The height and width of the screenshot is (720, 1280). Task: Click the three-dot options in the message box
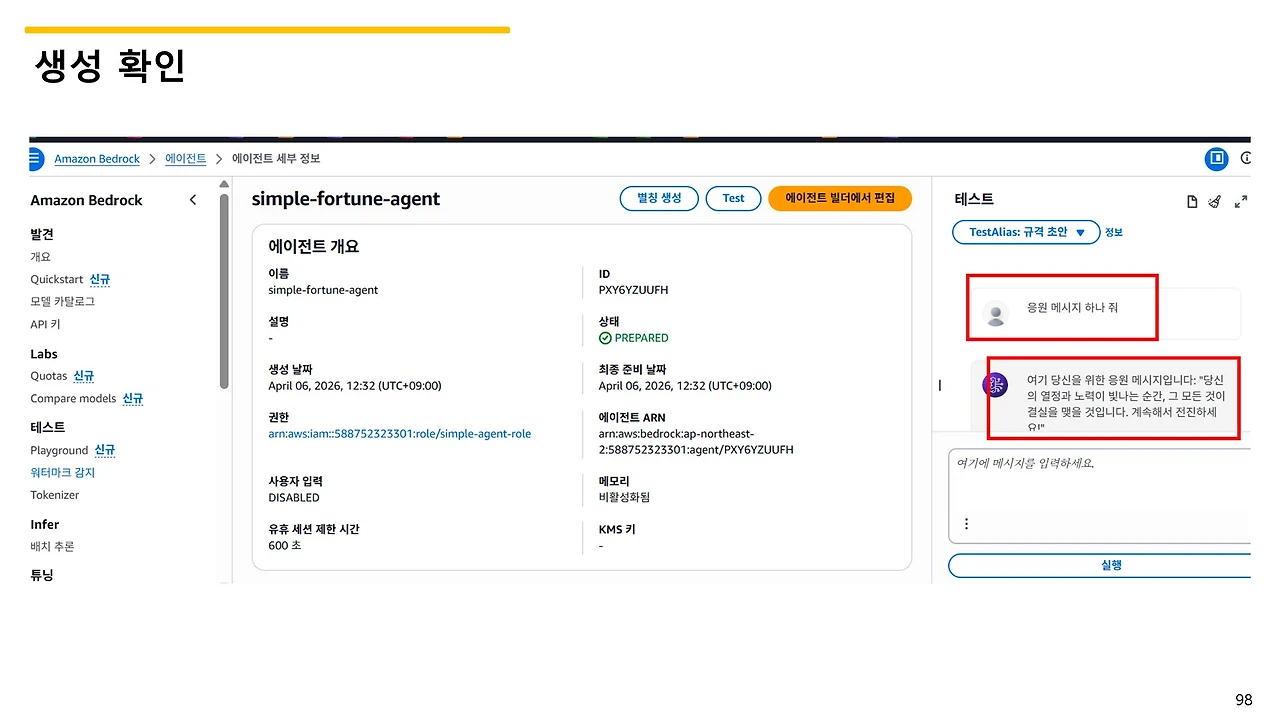(966, 523)
